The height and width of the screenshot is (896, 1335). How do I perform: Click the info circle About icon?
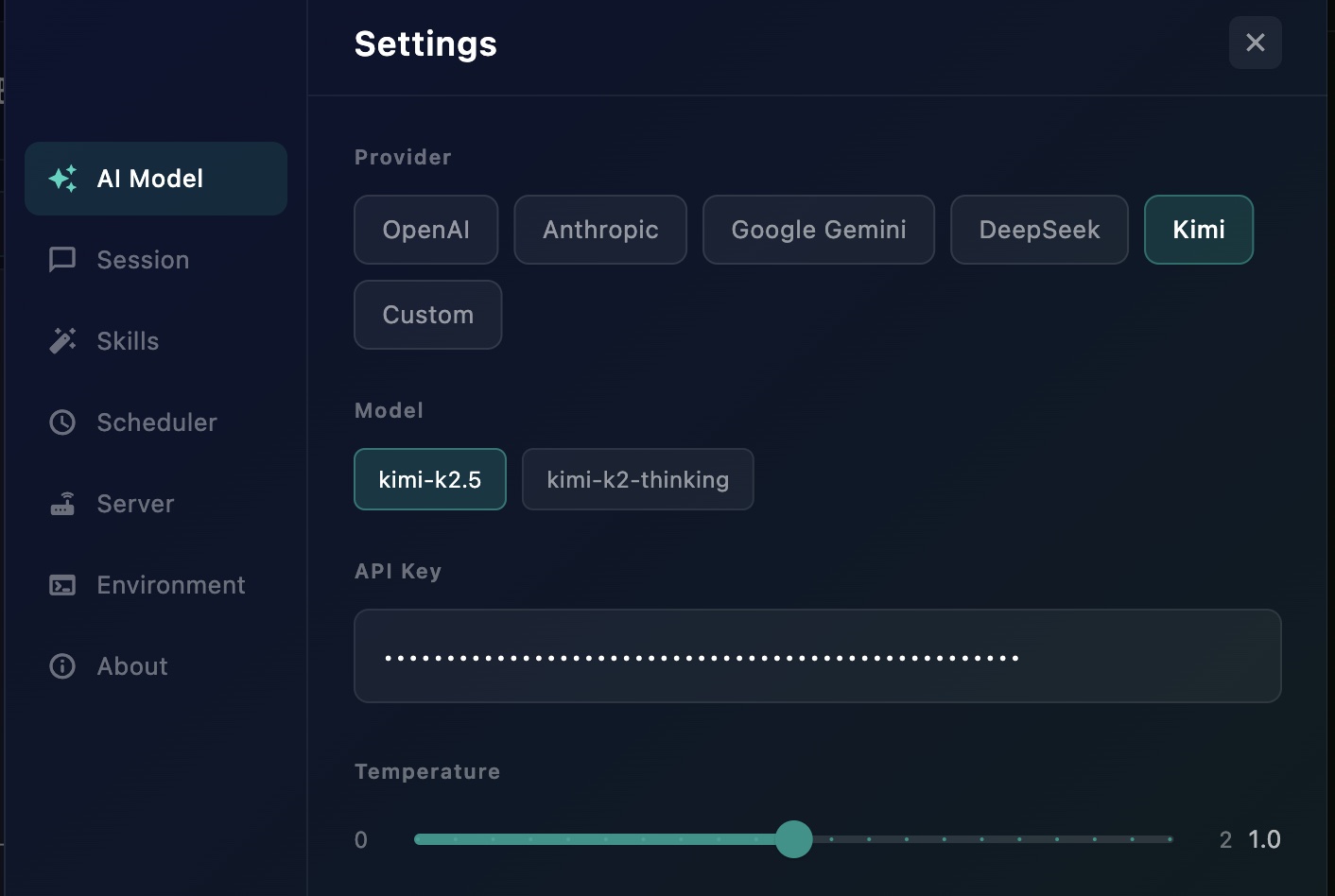62,666
